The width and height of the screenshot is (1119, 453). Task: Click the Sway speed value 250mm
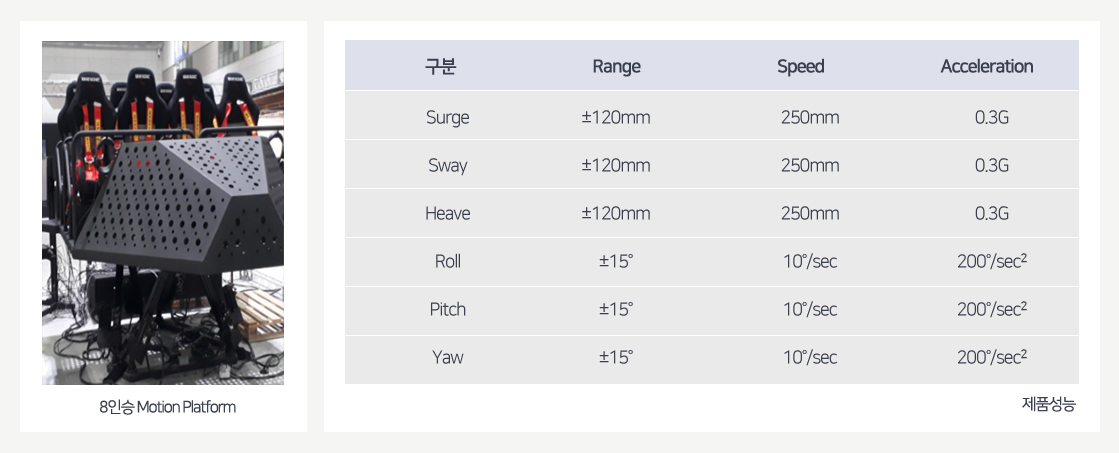tap(810, 165)
